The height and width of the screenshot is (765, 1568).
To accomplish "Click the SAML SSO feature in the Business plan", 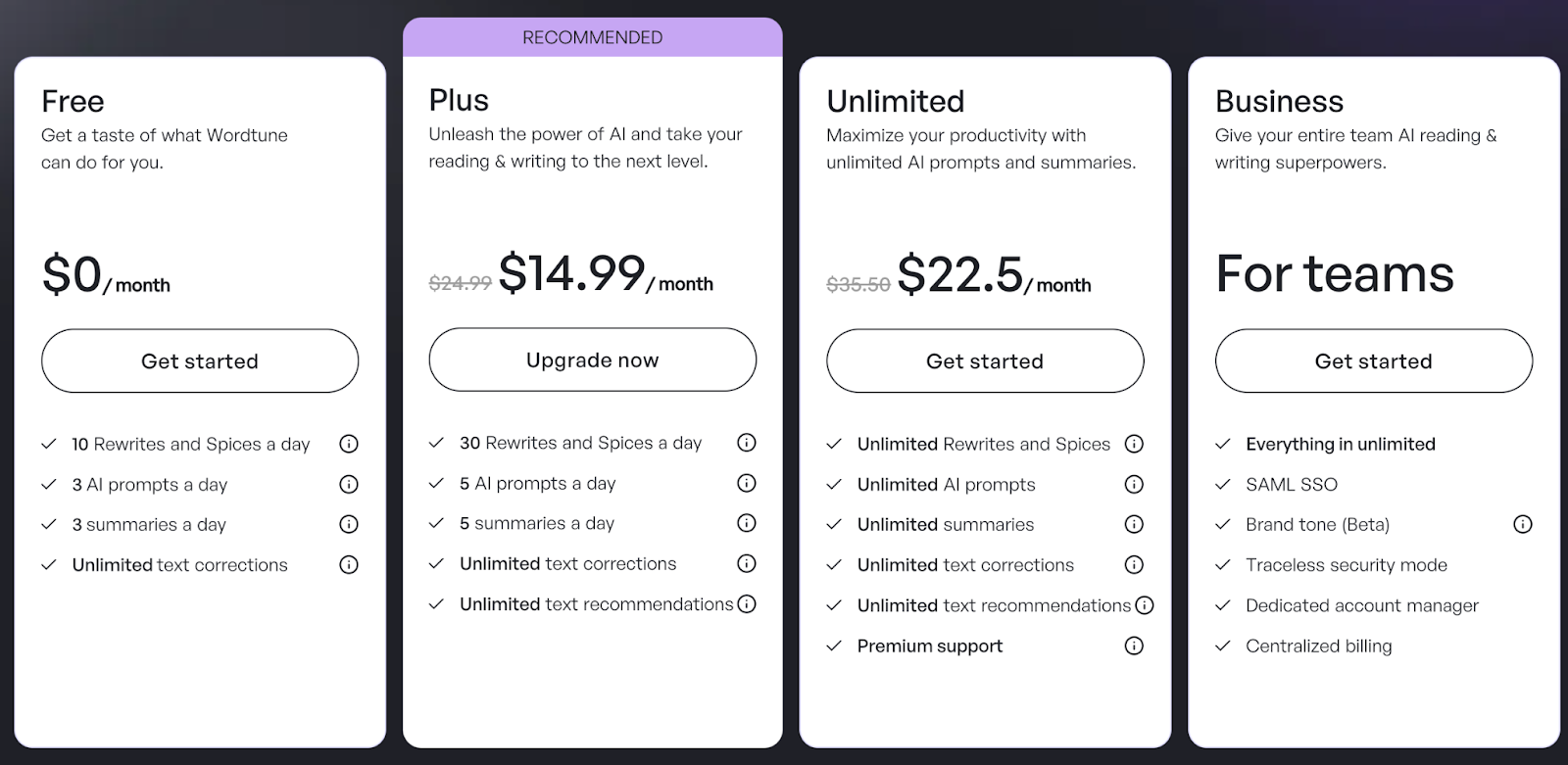I will 1291,484.
